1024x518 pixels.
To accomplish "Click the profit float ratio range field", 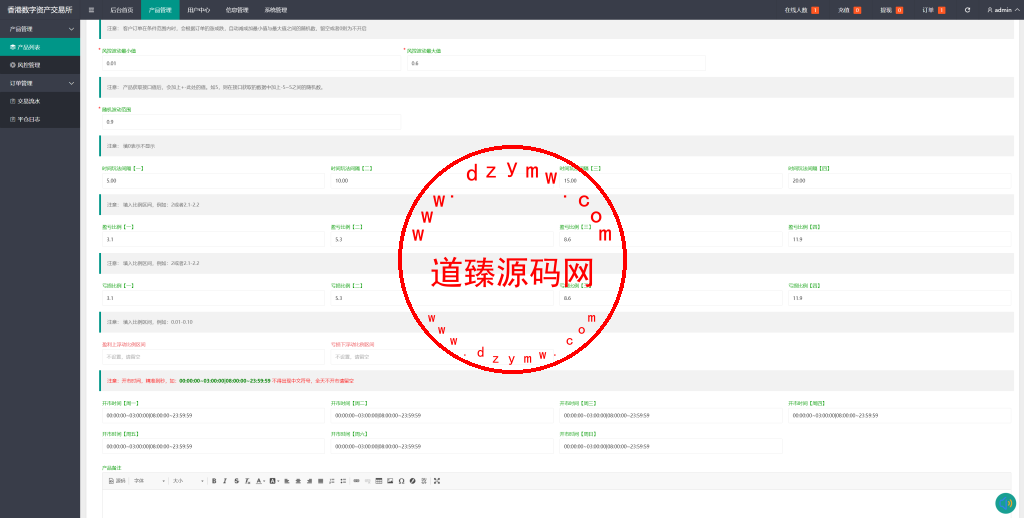I will (213, 357).
